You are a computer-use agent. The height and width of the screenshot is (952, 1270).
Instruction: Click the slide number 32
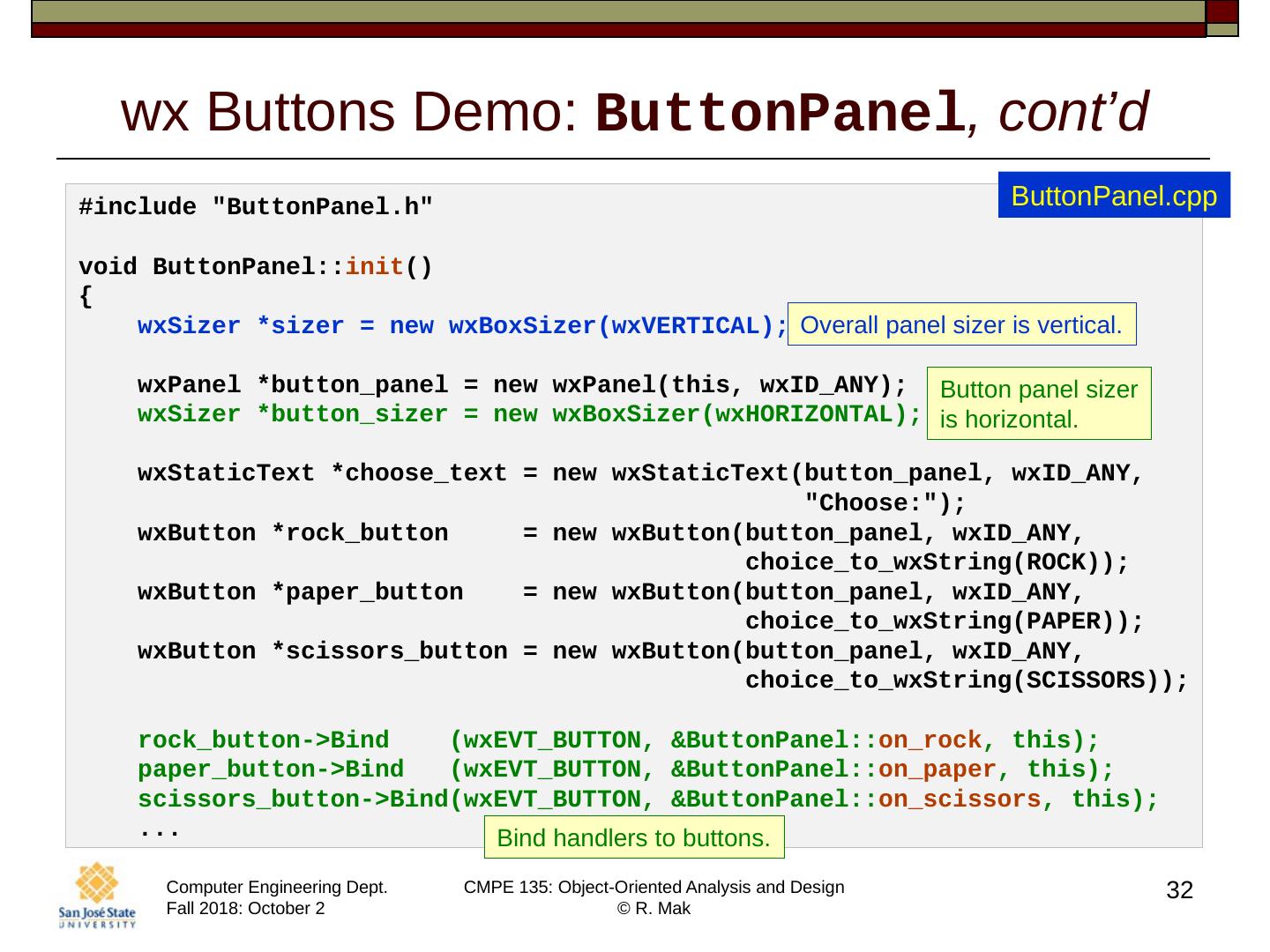pos(1178,890)
